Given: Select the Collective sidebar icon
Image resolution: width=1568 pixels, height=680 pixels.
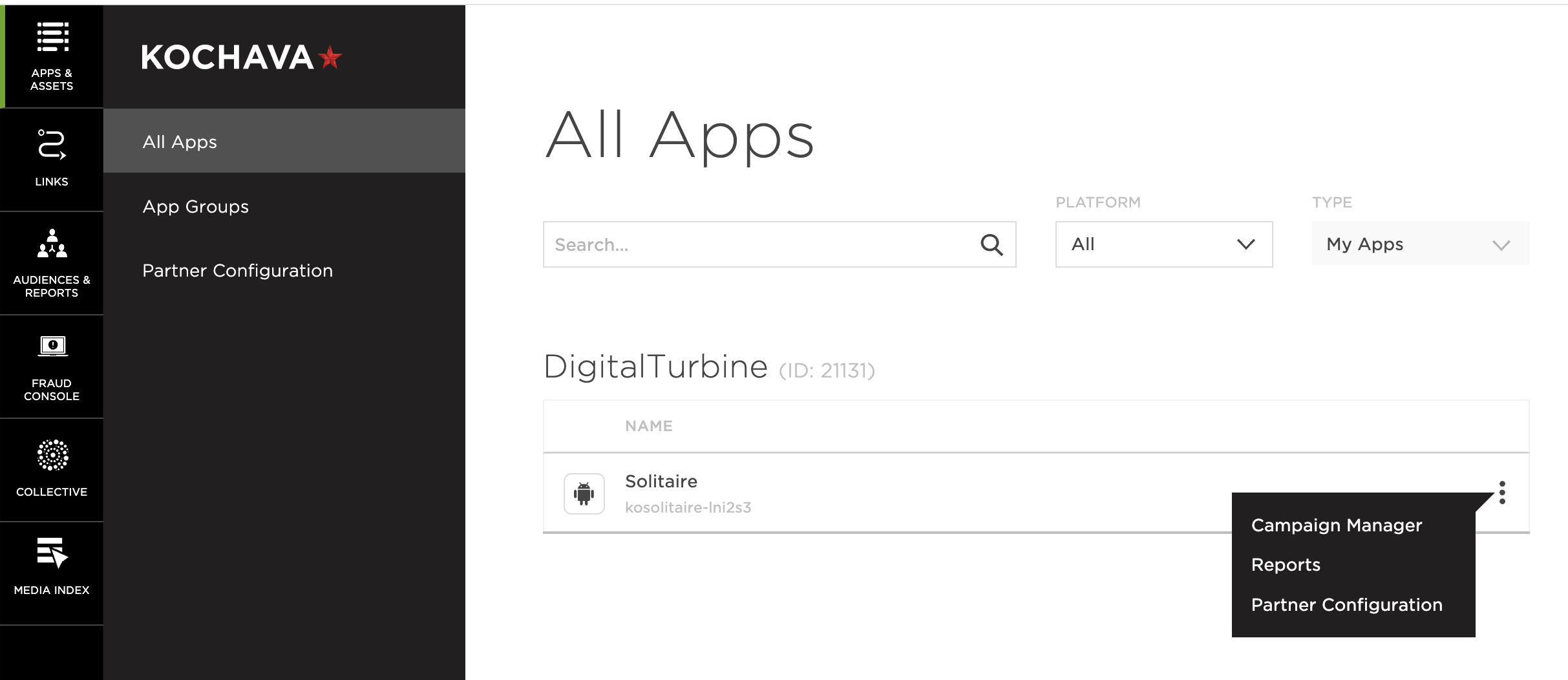Looking at the screenshot, I should (x=52, y=465).
